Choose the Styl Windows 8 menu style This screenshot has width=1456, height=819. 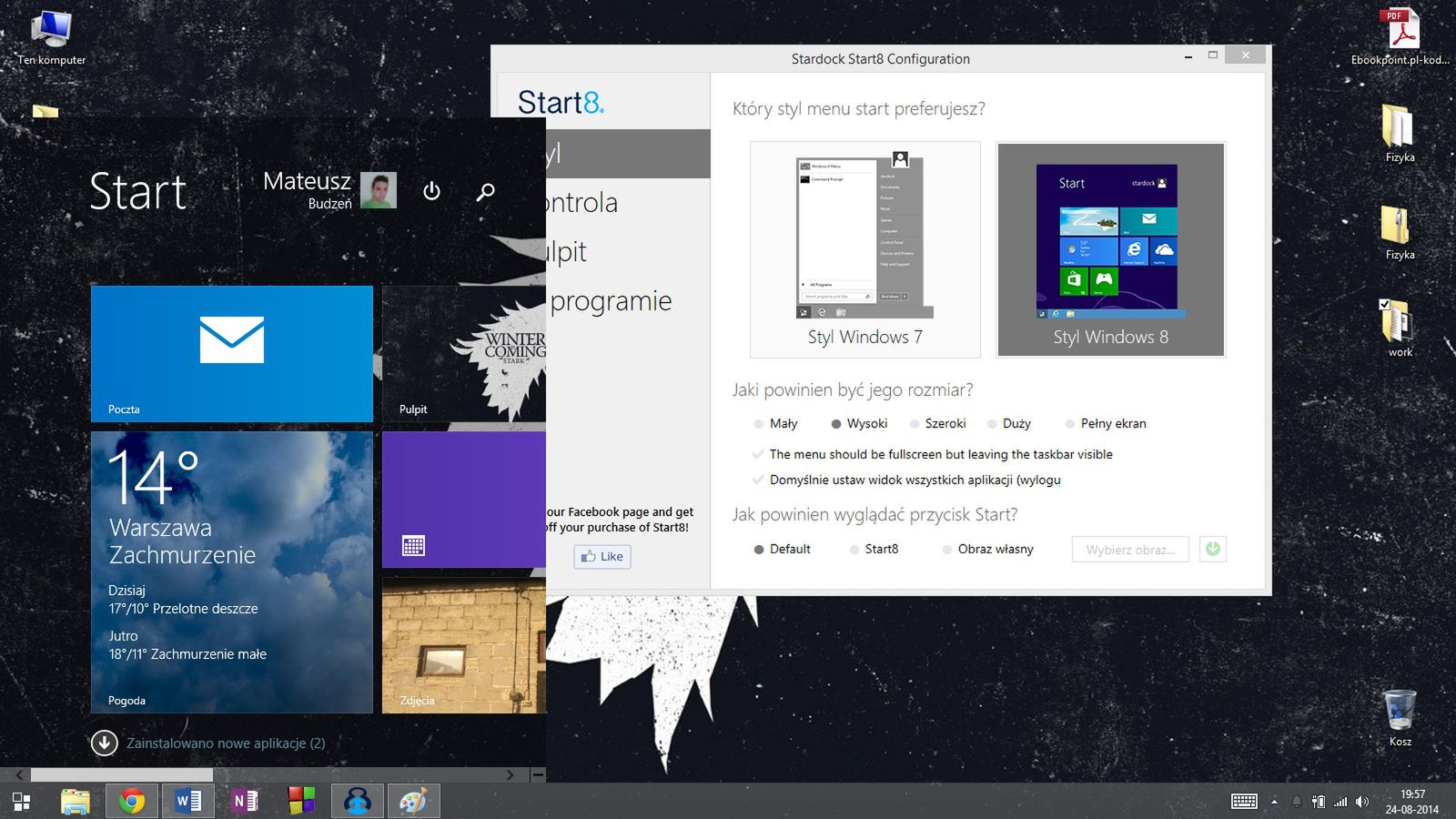pyautogui.click(x=1111, y=249)
